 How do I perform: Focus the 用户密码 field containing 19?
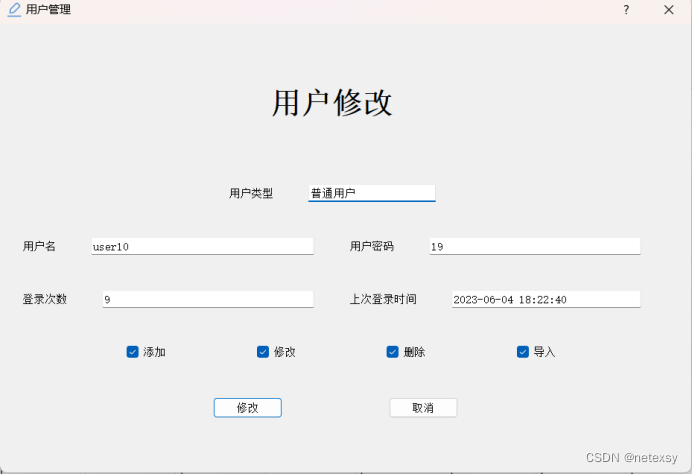[x=535, y=246]
